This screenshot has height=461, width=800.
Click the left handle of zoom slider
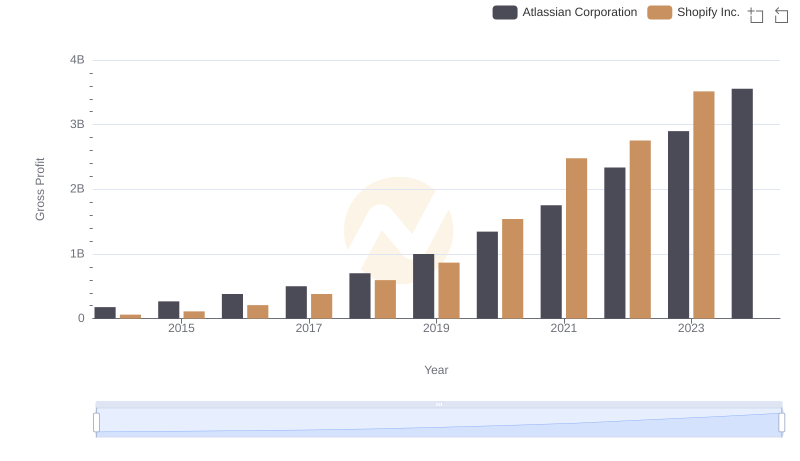coord(96,423)
